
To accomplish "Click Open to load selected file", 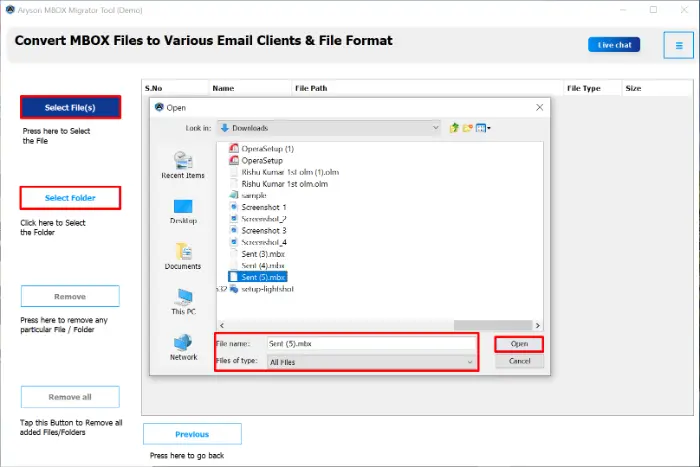I will click(519, 344).
